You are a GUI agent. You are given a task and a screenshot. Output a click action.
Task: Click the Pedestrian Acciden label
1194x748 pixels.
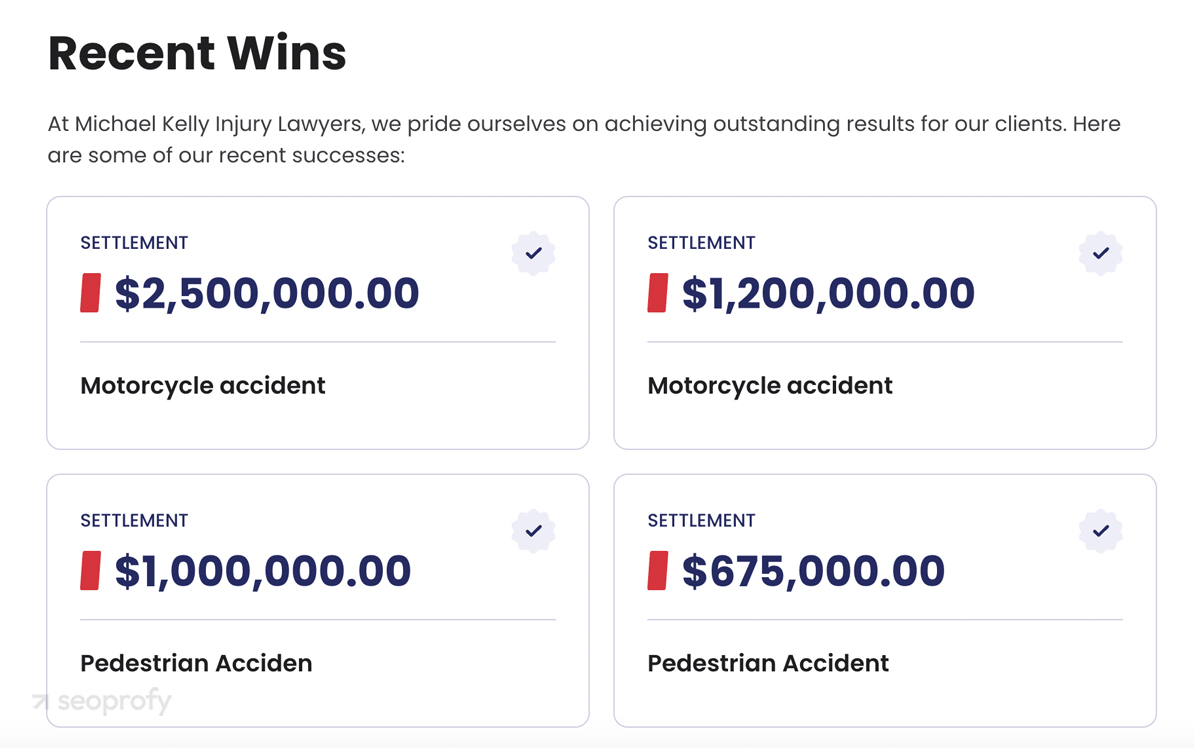tap(196, 663)
